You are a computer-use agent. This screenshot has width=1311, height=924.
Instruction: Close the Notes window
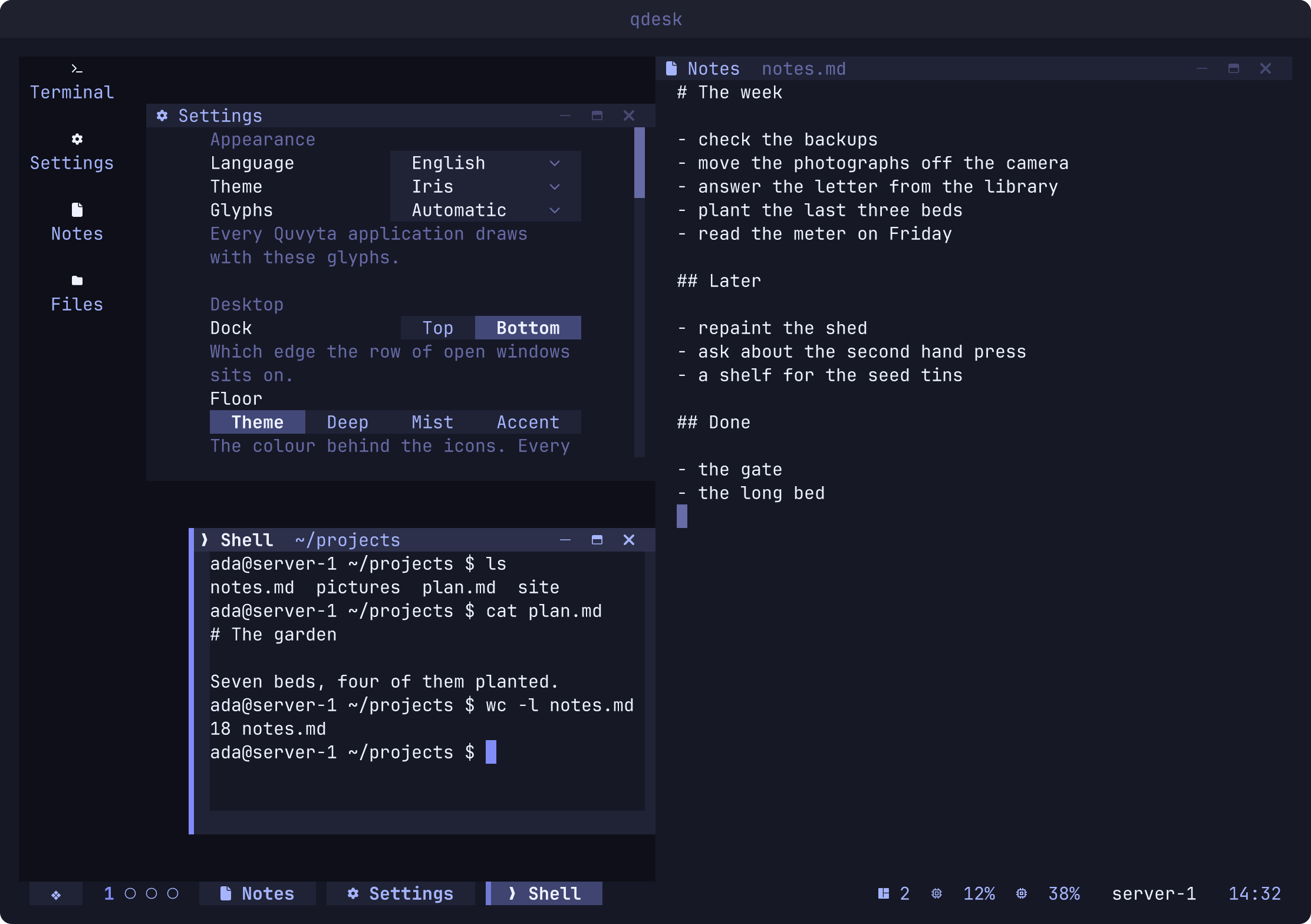pyautogui.click(x=1266, y=69)
